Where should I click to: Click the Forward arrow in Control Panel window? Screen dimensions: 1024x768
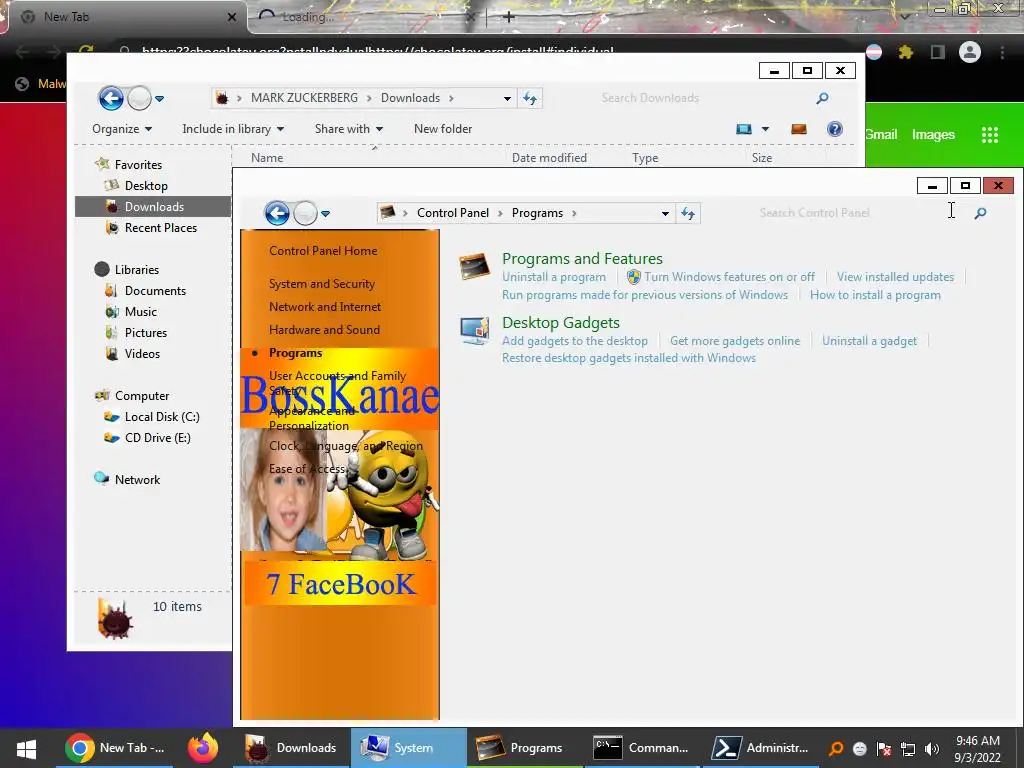pyautogui.click(x=305, y=213)
